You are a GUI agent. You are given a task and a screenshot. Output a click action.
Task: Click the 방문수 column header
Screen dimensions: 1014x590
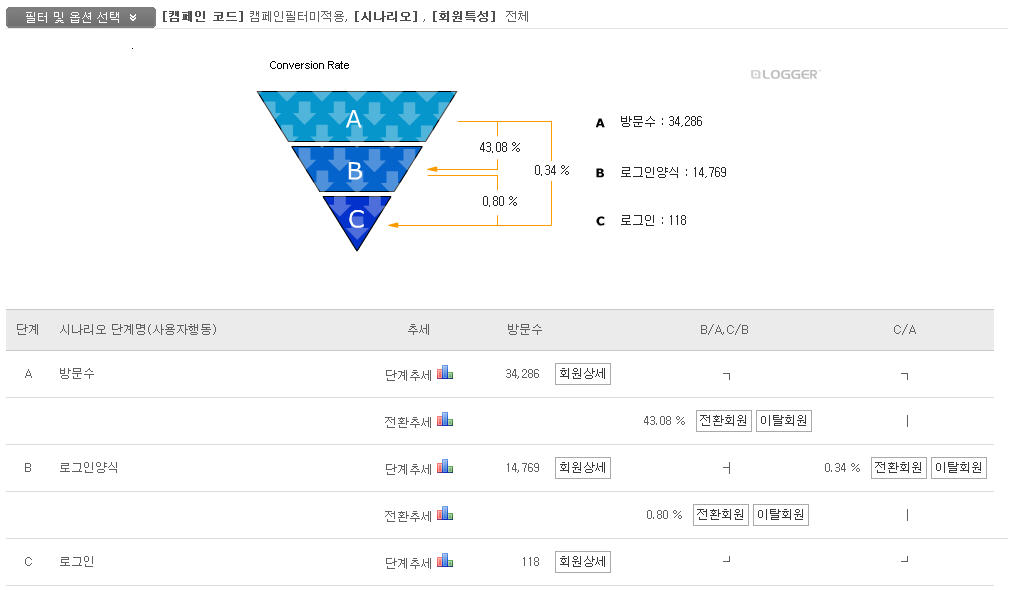[524, 329]
